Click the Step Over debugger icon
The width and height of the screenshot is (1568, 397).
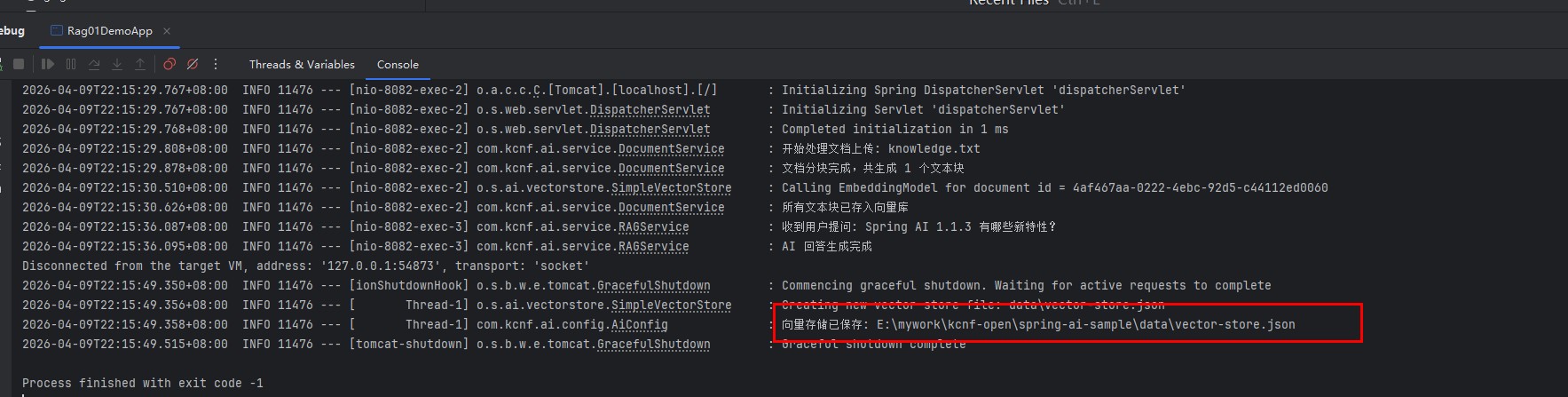(x=94, y=64)
